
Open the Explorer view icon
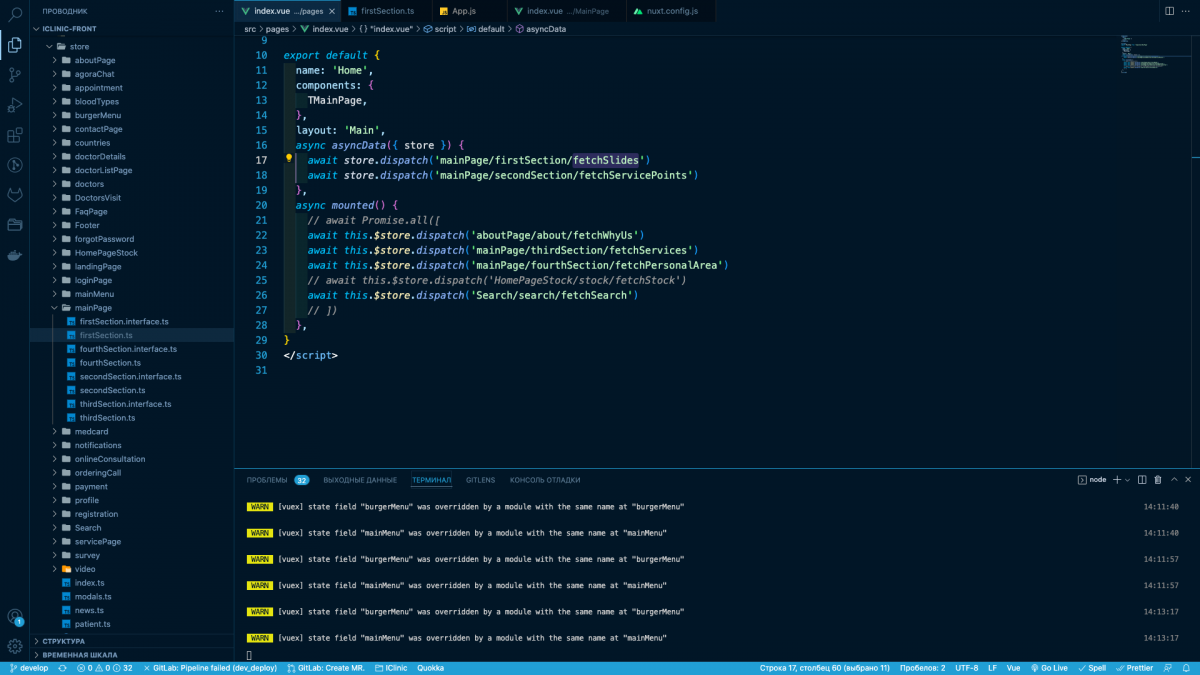point(15,44)
